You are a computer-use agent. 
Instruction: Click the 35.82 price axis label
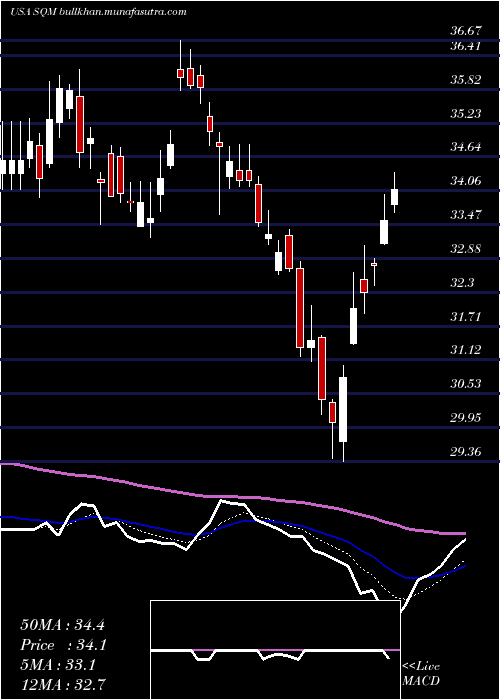(x=466, y=80)
